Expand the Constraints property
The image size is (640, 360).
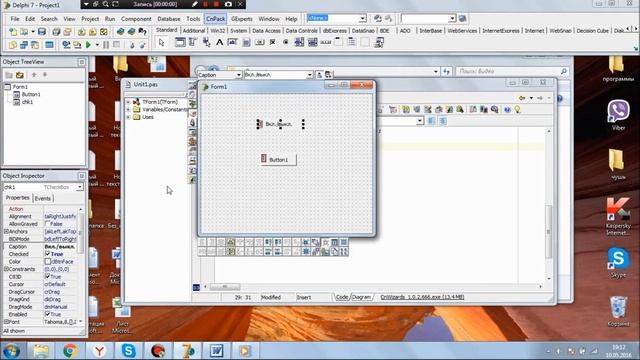(6, 269)
